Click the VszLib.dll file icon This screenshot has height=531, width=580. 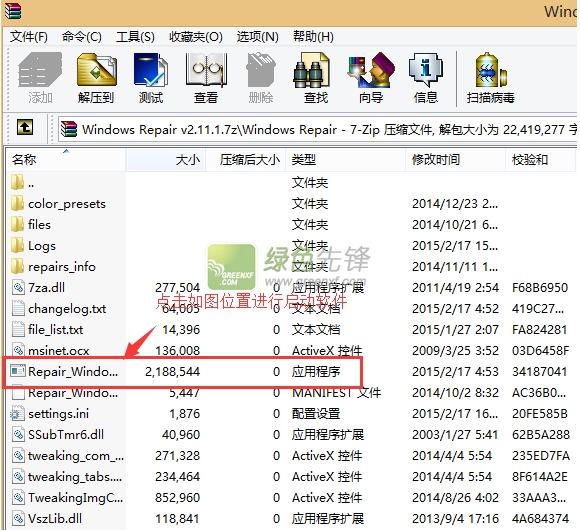pos(18,518)
